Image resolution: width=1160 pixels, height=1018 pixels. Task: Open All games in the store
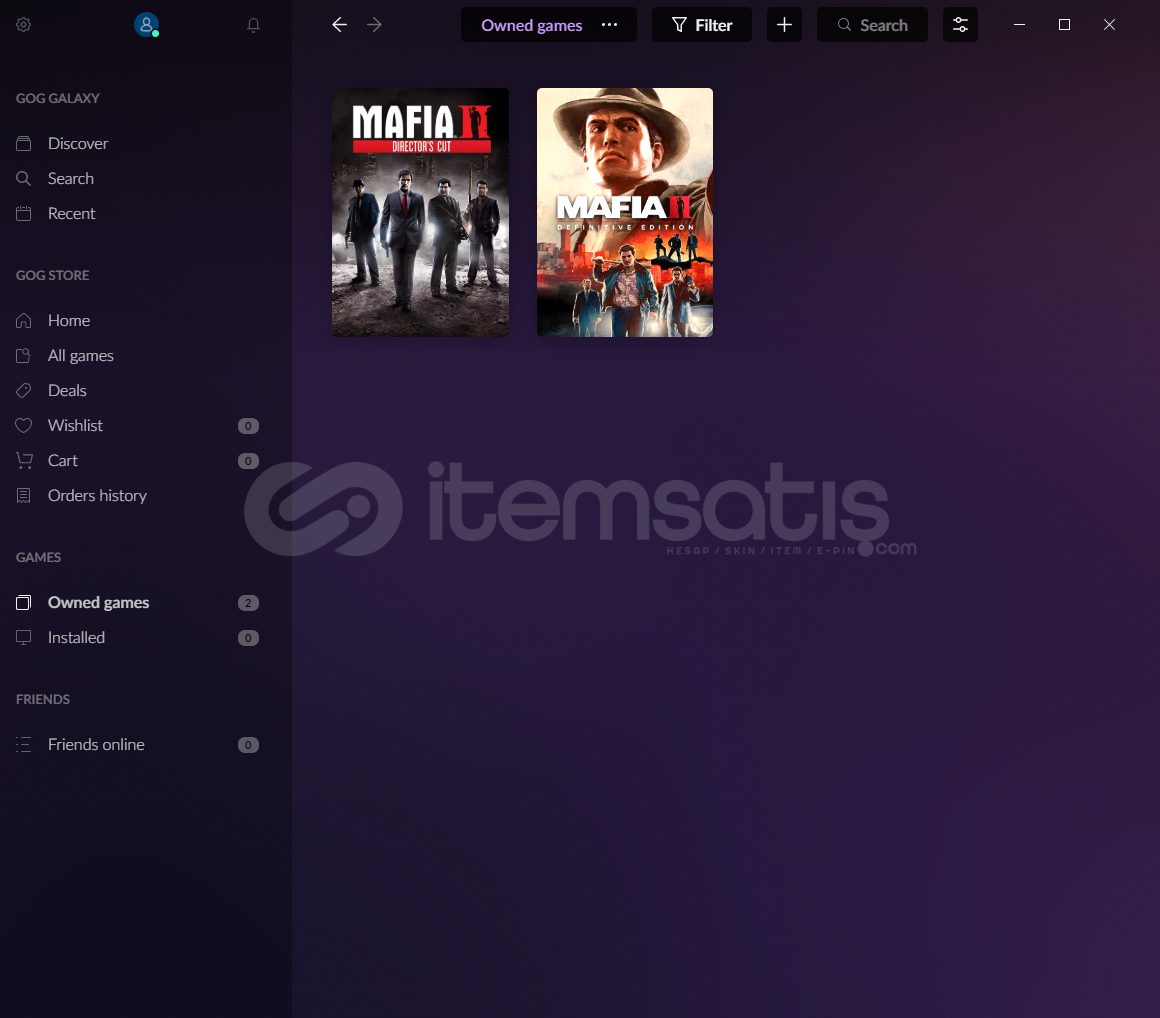click(x=81, y=356)
